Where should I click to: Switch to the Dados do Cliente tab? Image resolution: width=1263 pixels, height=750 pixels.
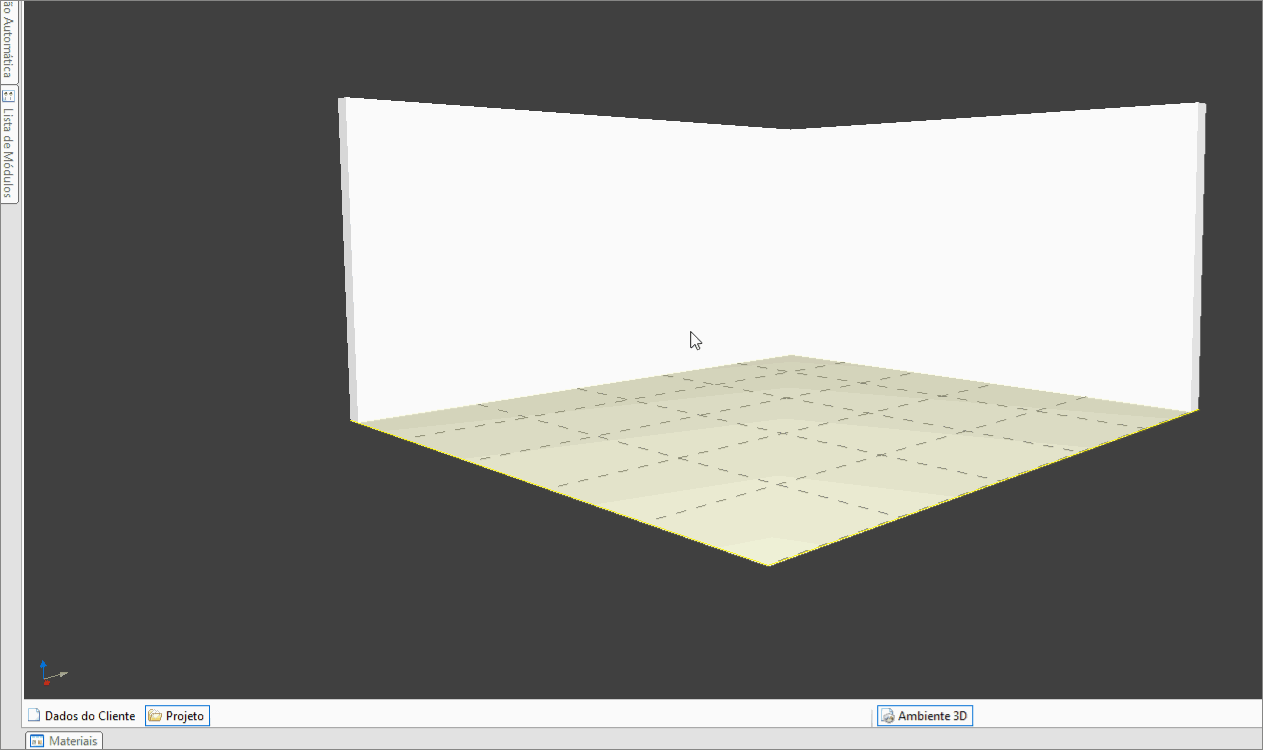point(81,716)
